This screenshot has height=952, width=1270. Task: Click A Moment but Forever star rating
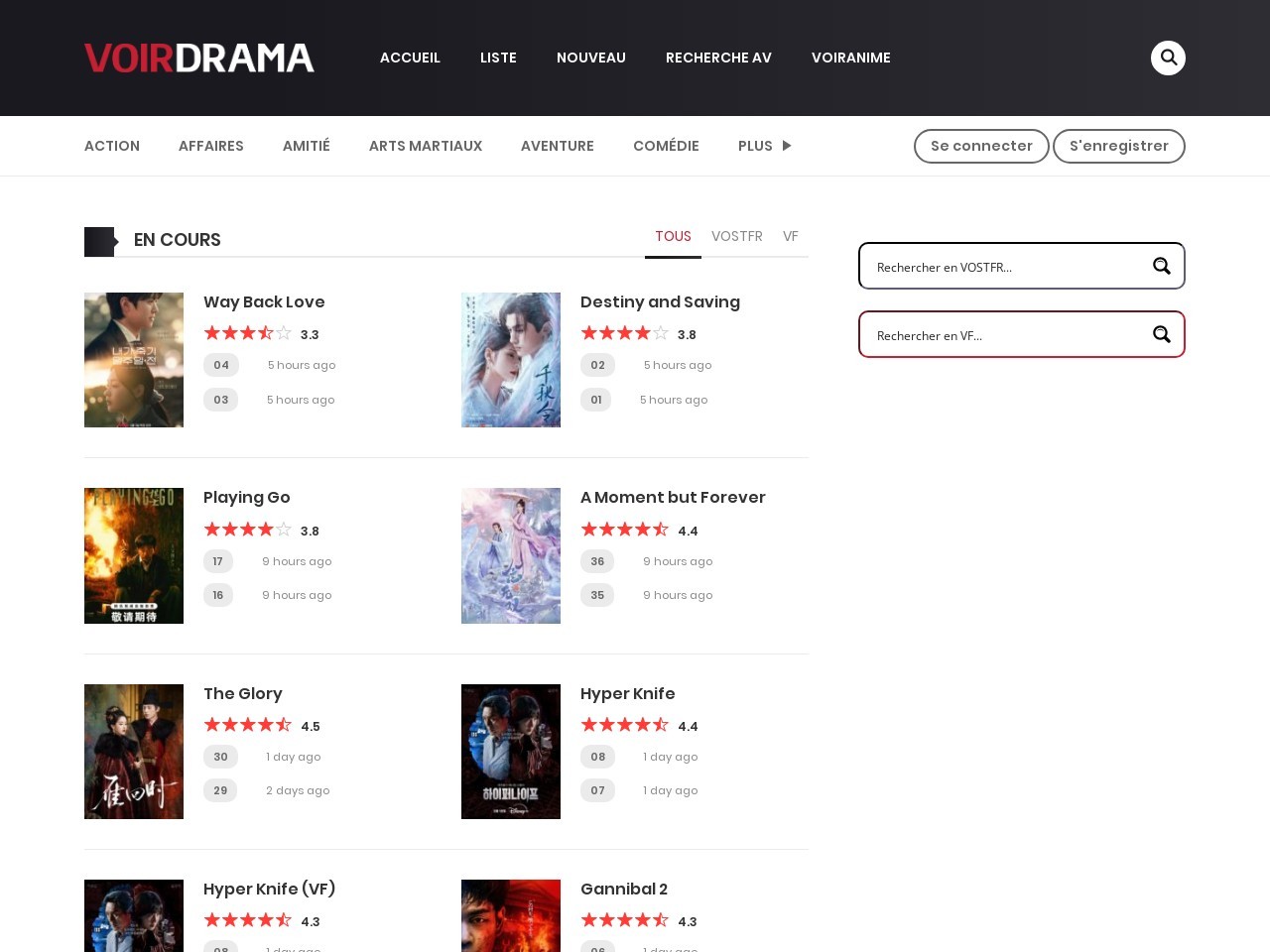click(x=625, y=530)
